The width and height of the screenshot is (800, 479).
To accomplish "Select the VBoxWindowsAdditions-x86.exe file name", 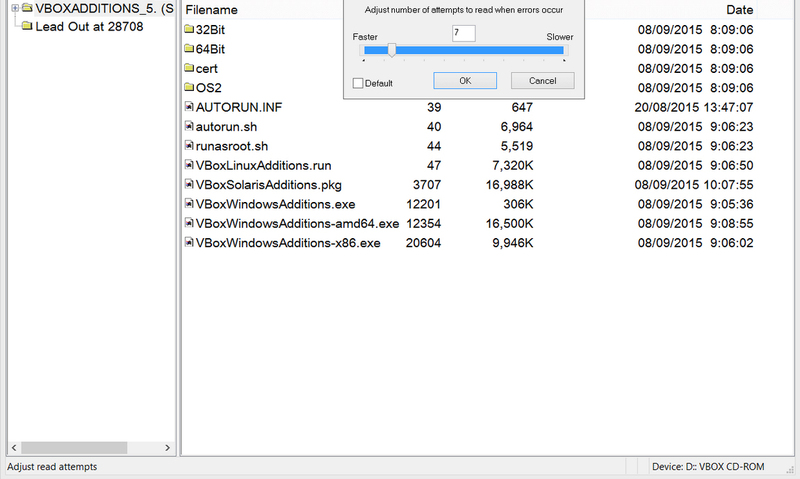I will tap(288, 243).
